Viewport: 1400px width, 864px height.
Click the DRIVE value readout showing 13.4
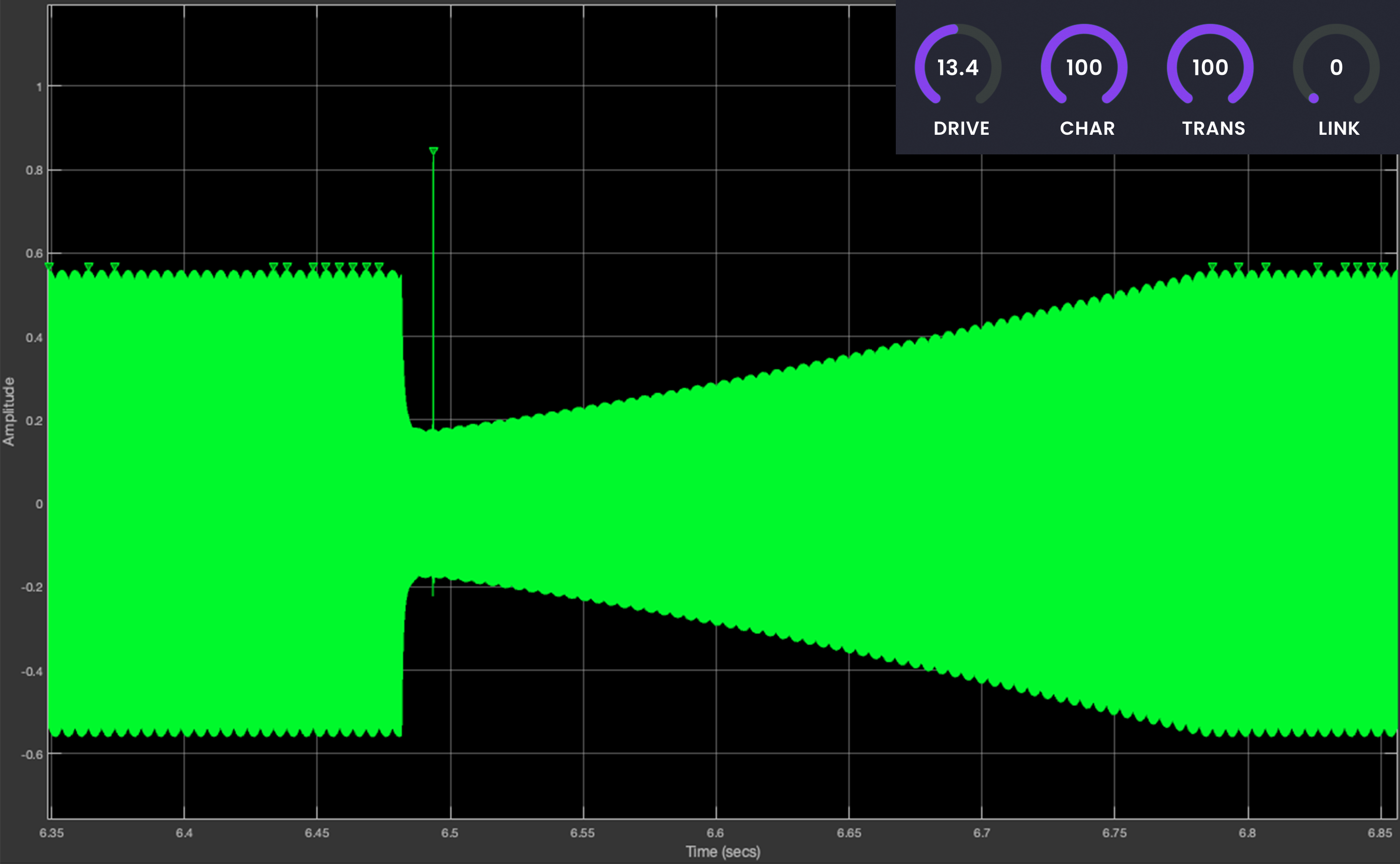tap(959, 67)
